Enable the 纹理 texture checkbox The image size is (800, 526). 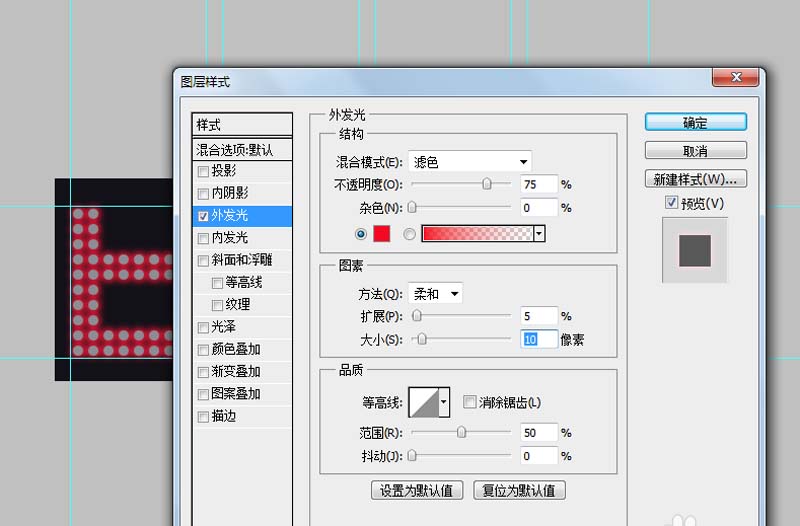pos(217,305)
